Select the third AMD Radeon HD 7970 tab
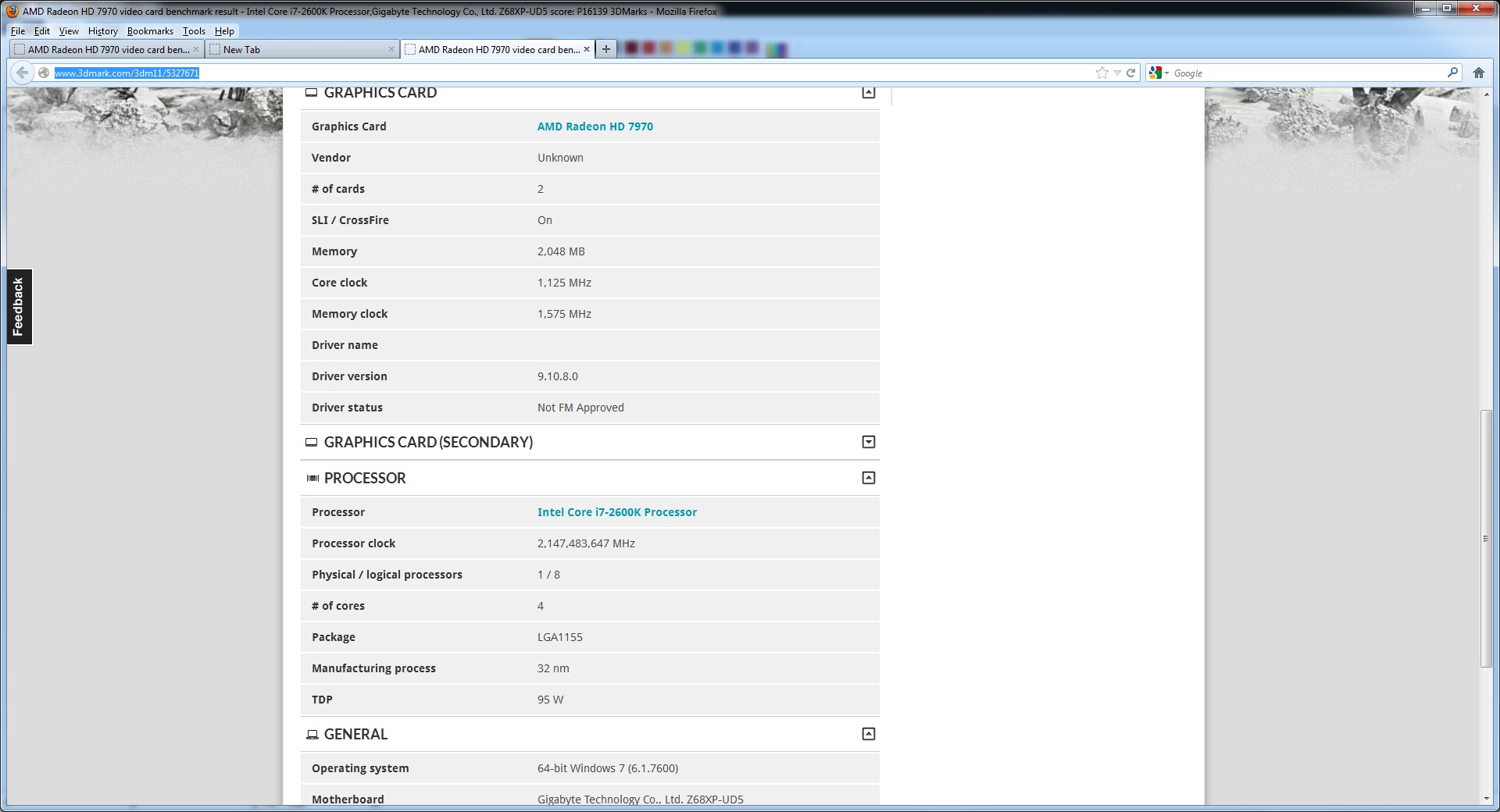Viewport: 1500px width, 812px height. click(498, 49)
